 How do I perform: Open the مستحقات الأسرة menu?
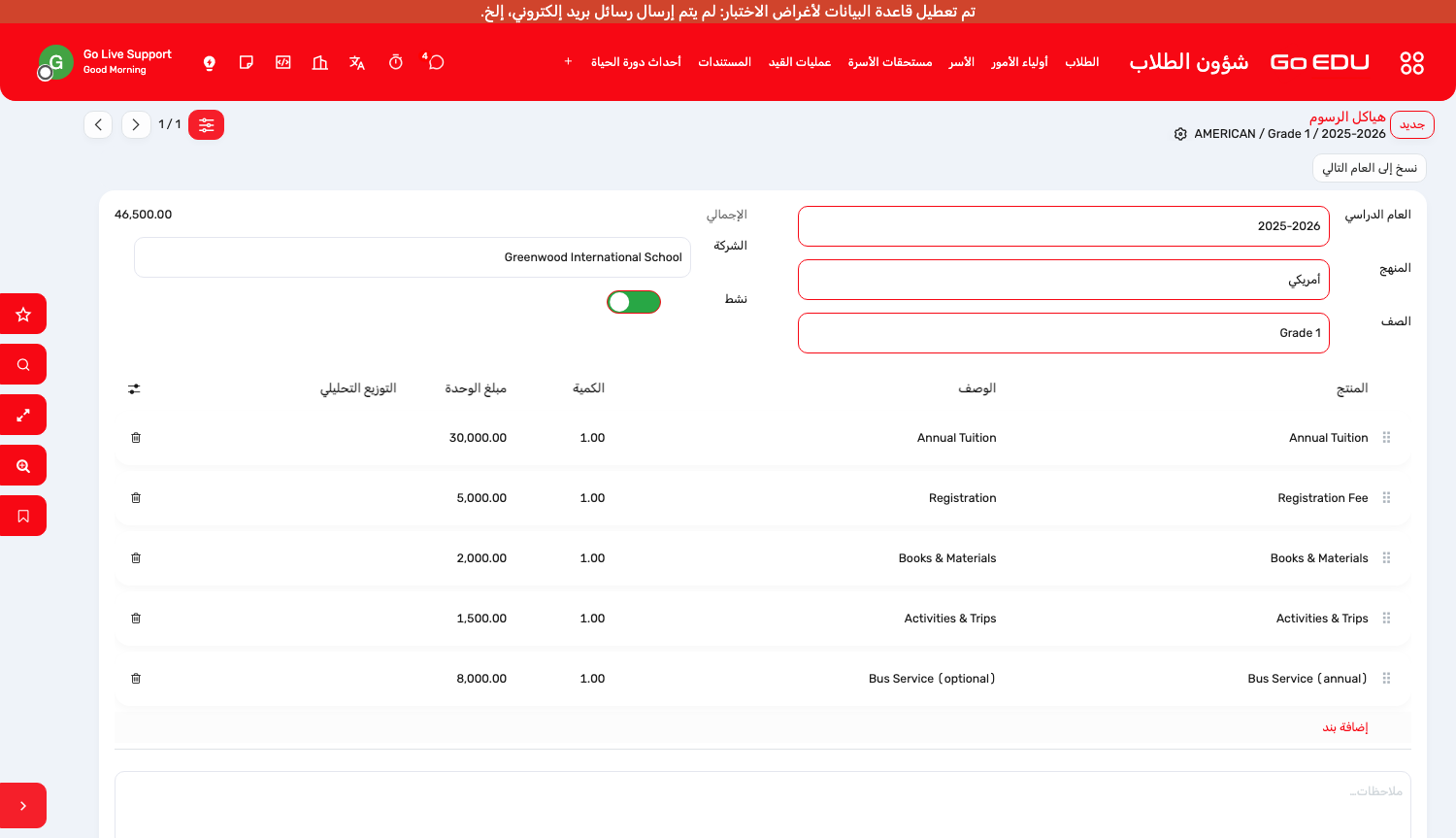click(890, 62)
